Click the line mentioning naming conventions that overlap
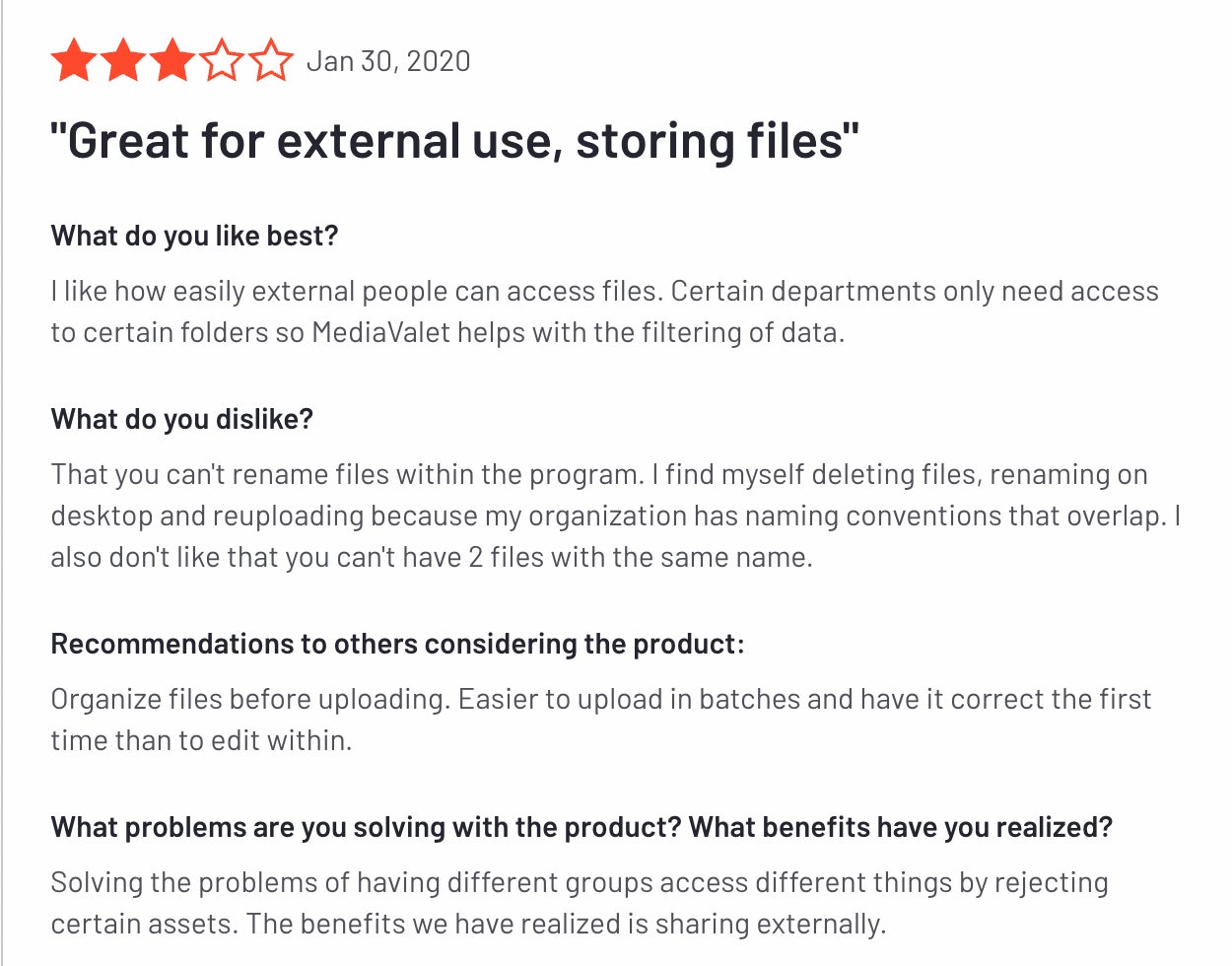 [x=616, y=516]
